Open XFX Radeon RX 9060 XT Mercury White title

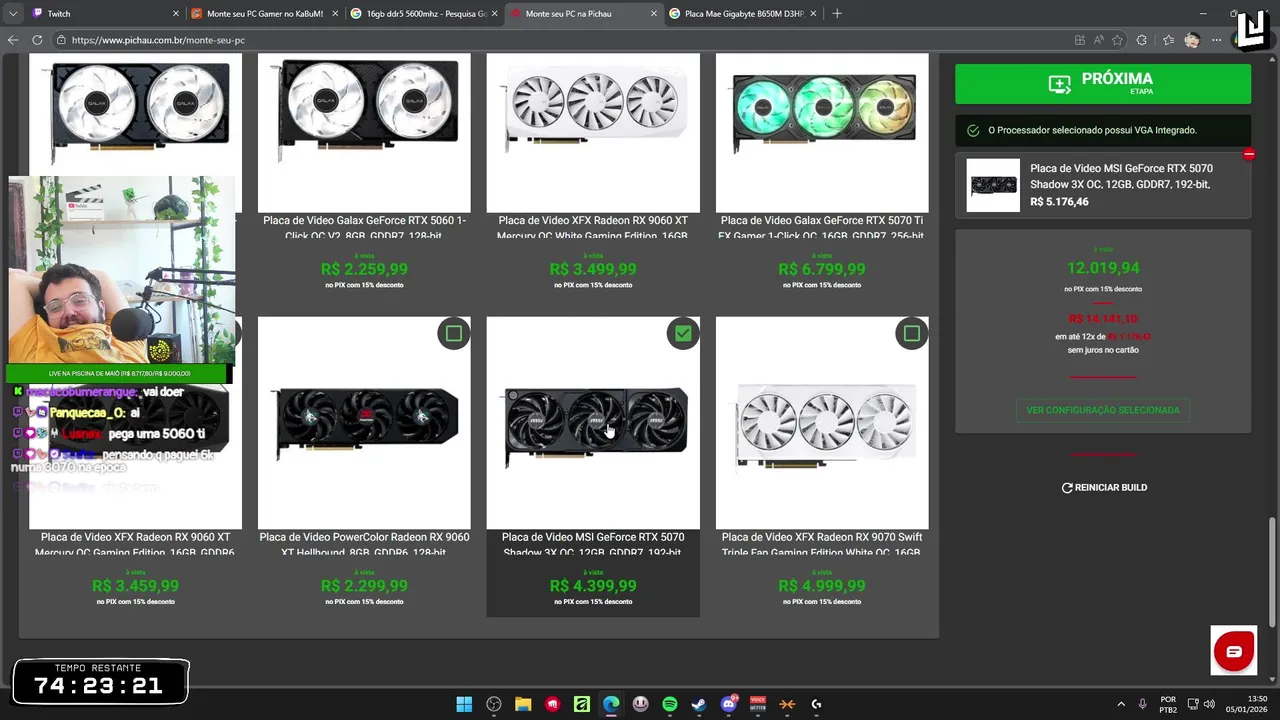593,228
